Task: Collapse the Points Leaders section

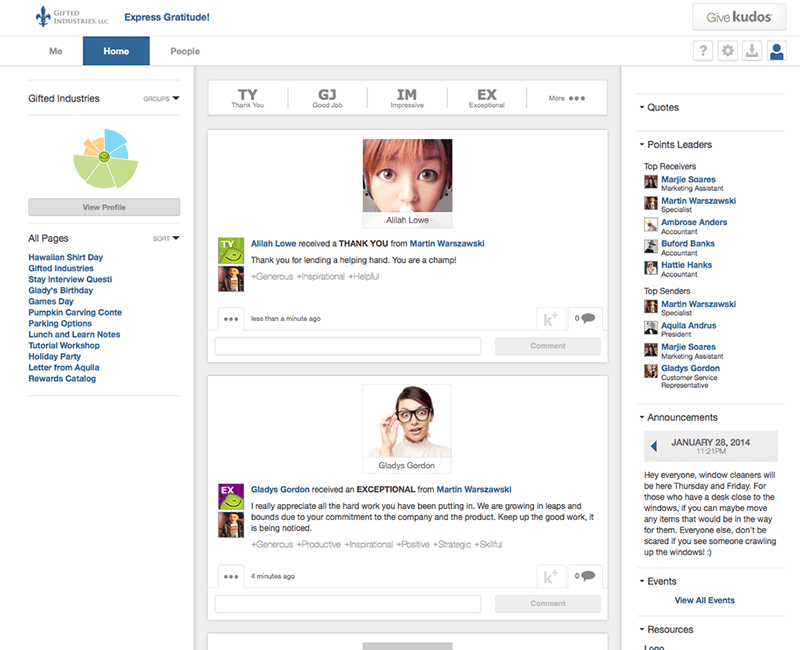Action: click(676, 144)
